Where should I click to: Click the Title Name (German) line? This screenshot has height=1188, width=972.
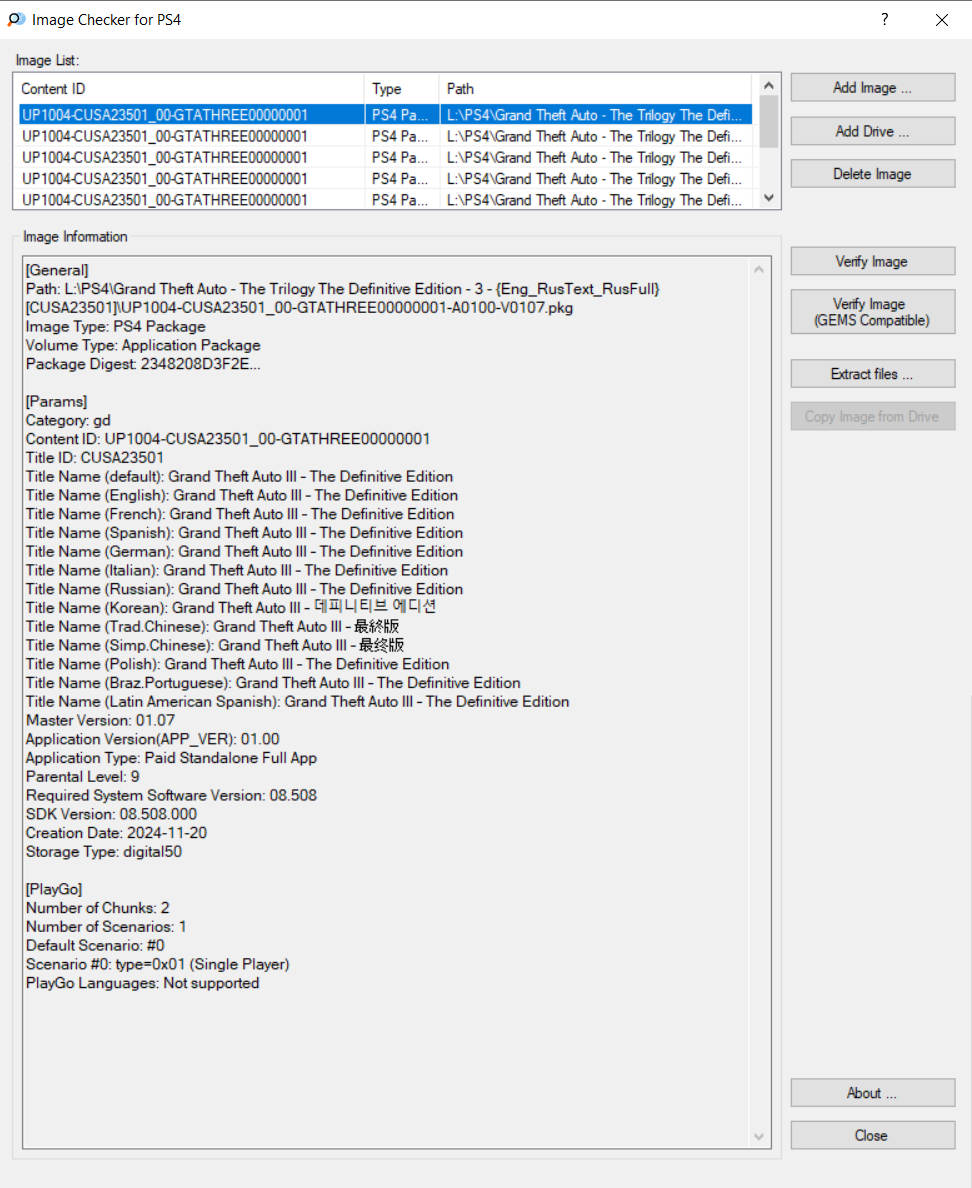[245, 552]
